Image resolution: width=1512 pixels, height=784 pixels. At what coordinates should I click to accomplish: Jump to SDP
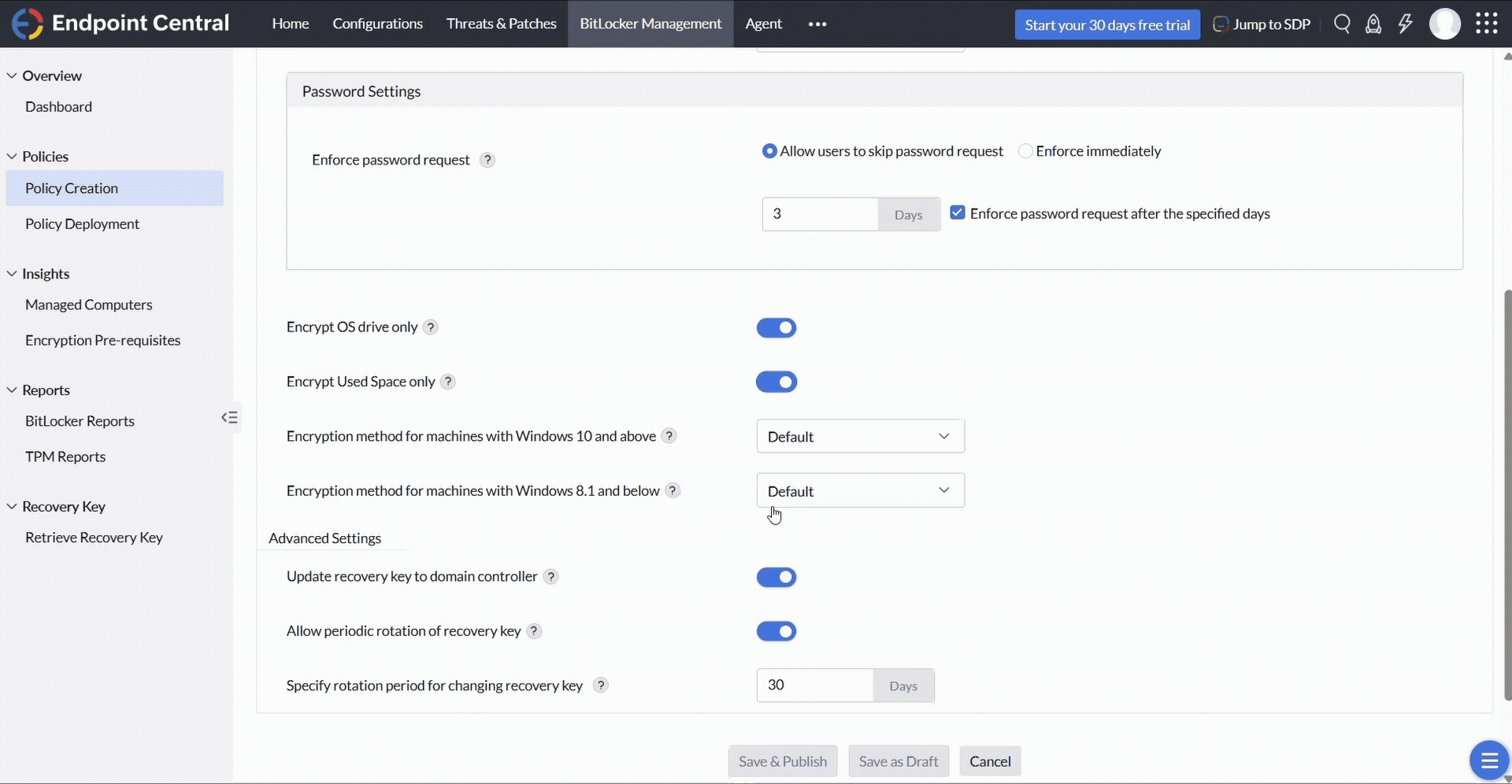click(1262, 24)
